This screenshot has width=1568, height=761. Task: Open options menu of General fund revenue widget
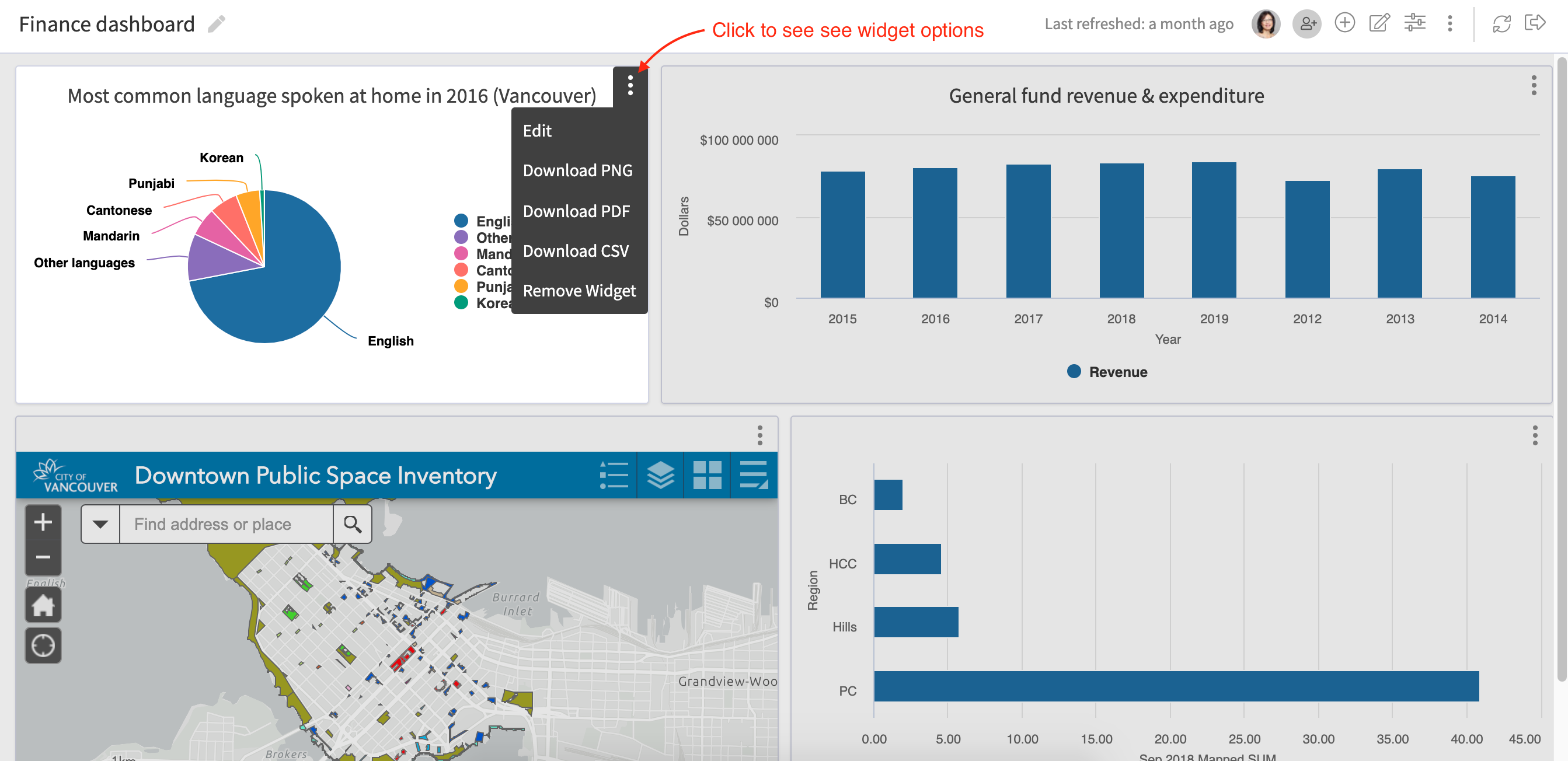(1534, 85)
